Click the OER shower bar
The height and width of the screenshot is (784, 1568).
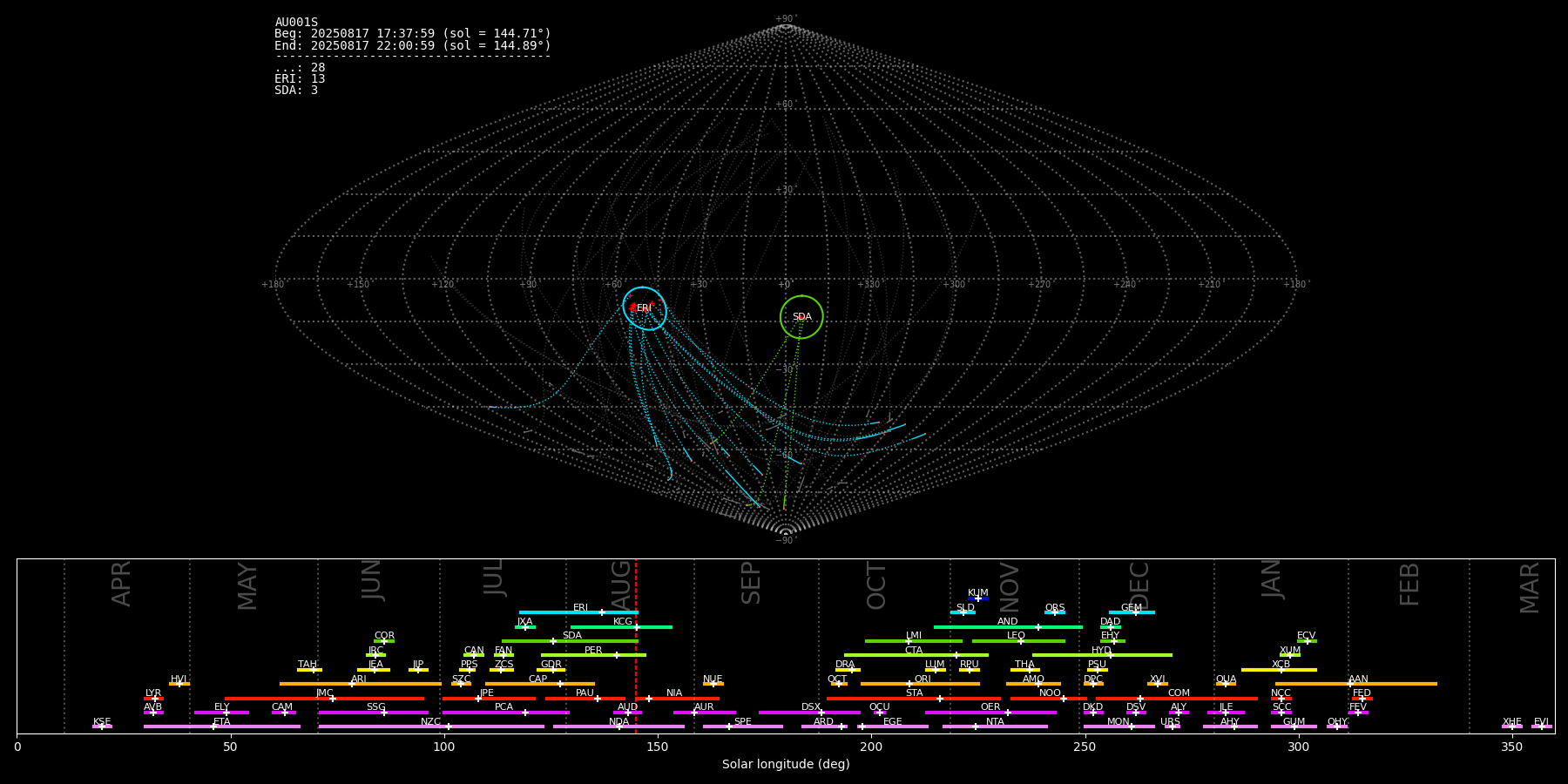[x=990, y=713]
